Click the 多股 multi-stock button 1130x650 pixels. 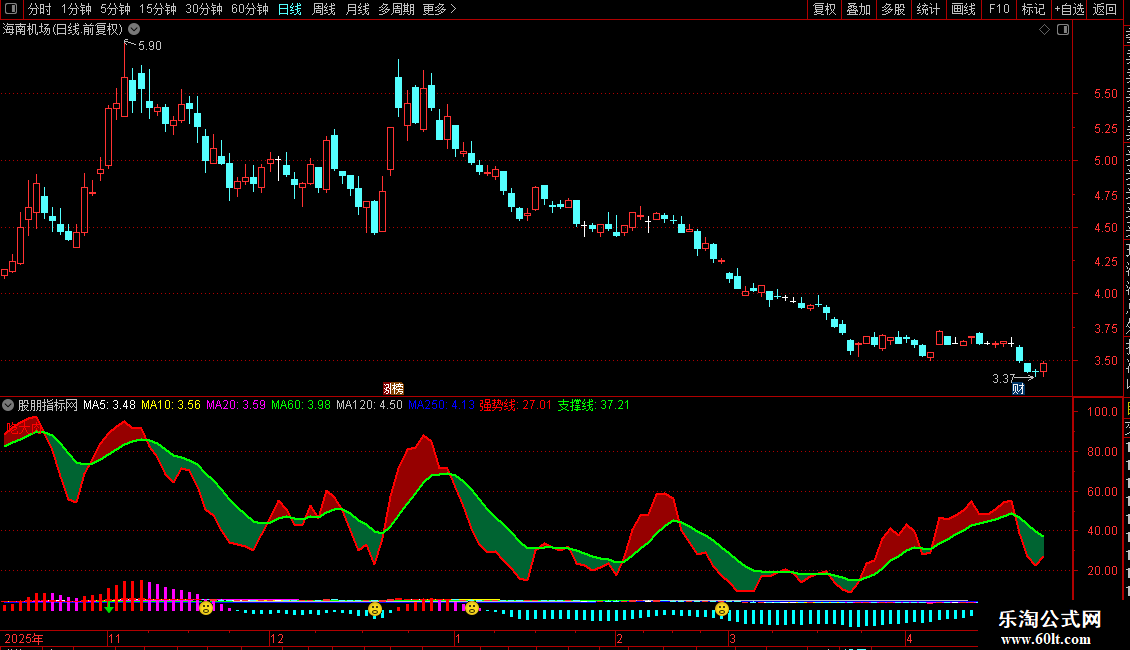(893, 9)
